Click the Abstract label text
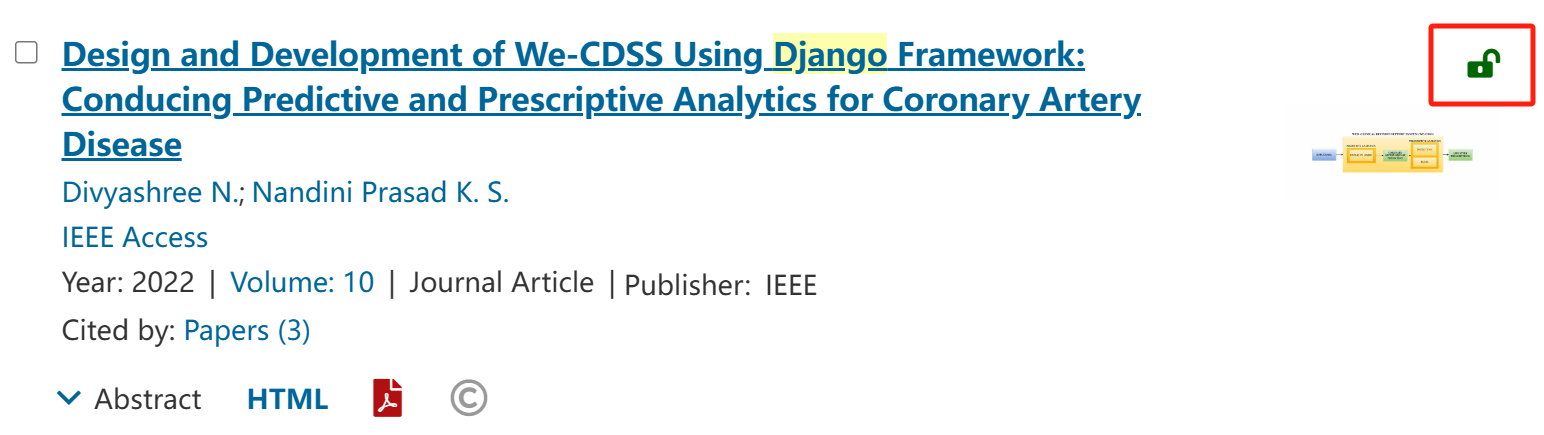Screen dimensions: 1544x435 click(x=148, y=399)
